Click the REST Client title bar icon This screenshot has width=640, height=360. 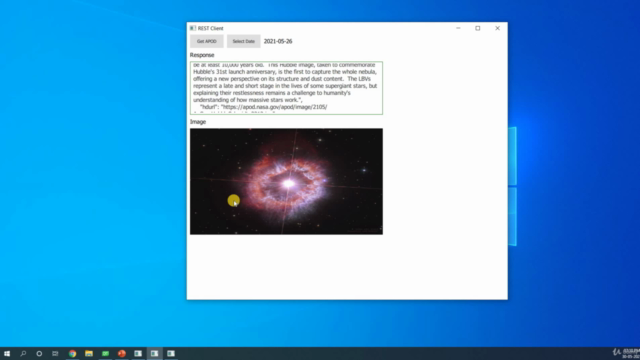tap(193, 28)
